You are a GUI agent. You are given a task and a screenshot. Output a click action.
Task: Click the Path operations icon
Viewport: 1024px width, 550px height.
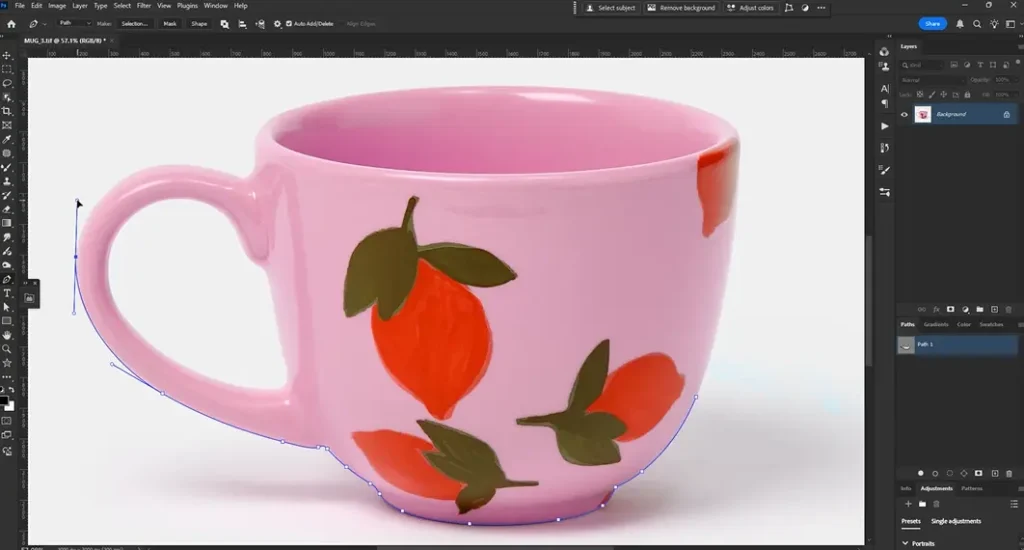click(x=225, y=23)
